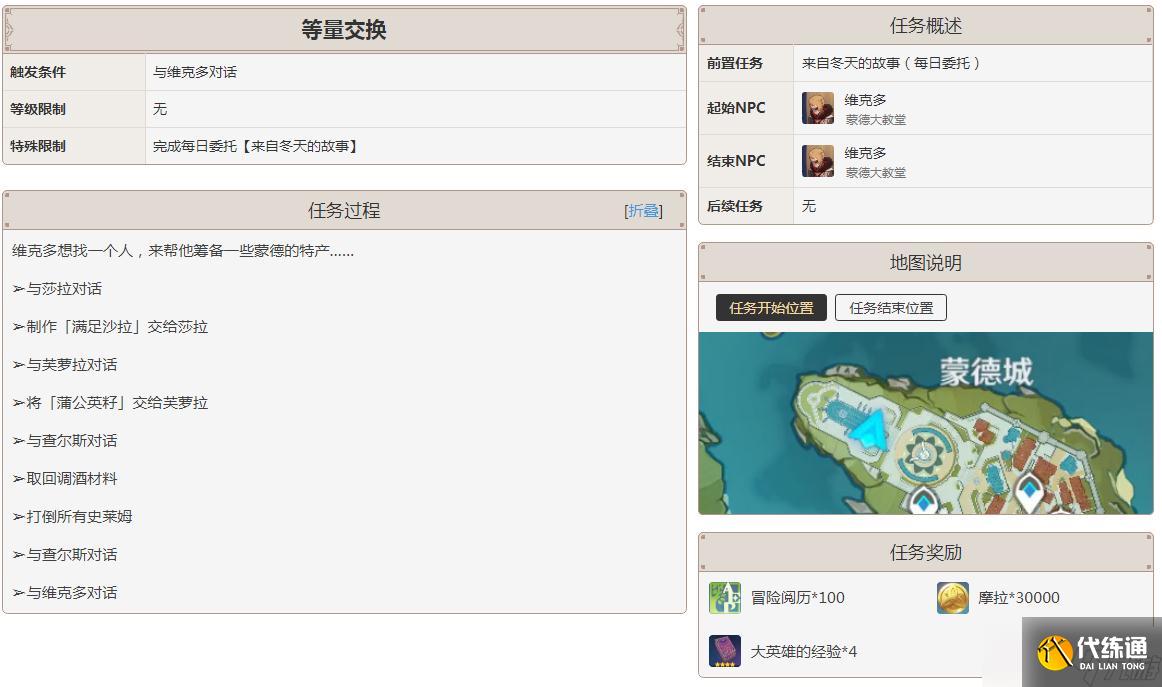Collapse the 任务过程 panel via 折叠
1162x687 pixels.
tap(643, 211)
